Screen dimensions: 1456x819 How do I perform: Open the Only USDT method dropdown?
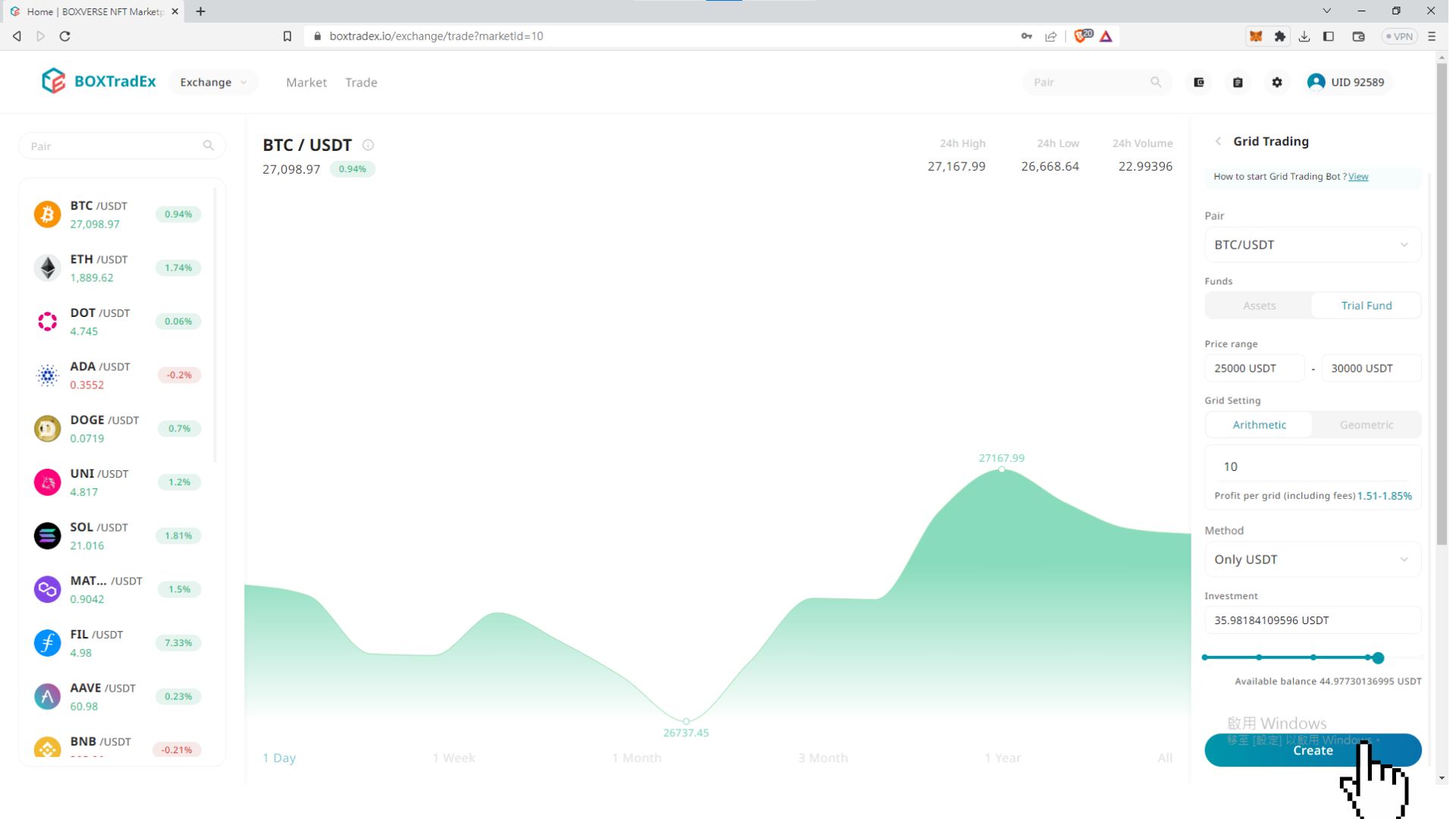1313,560
